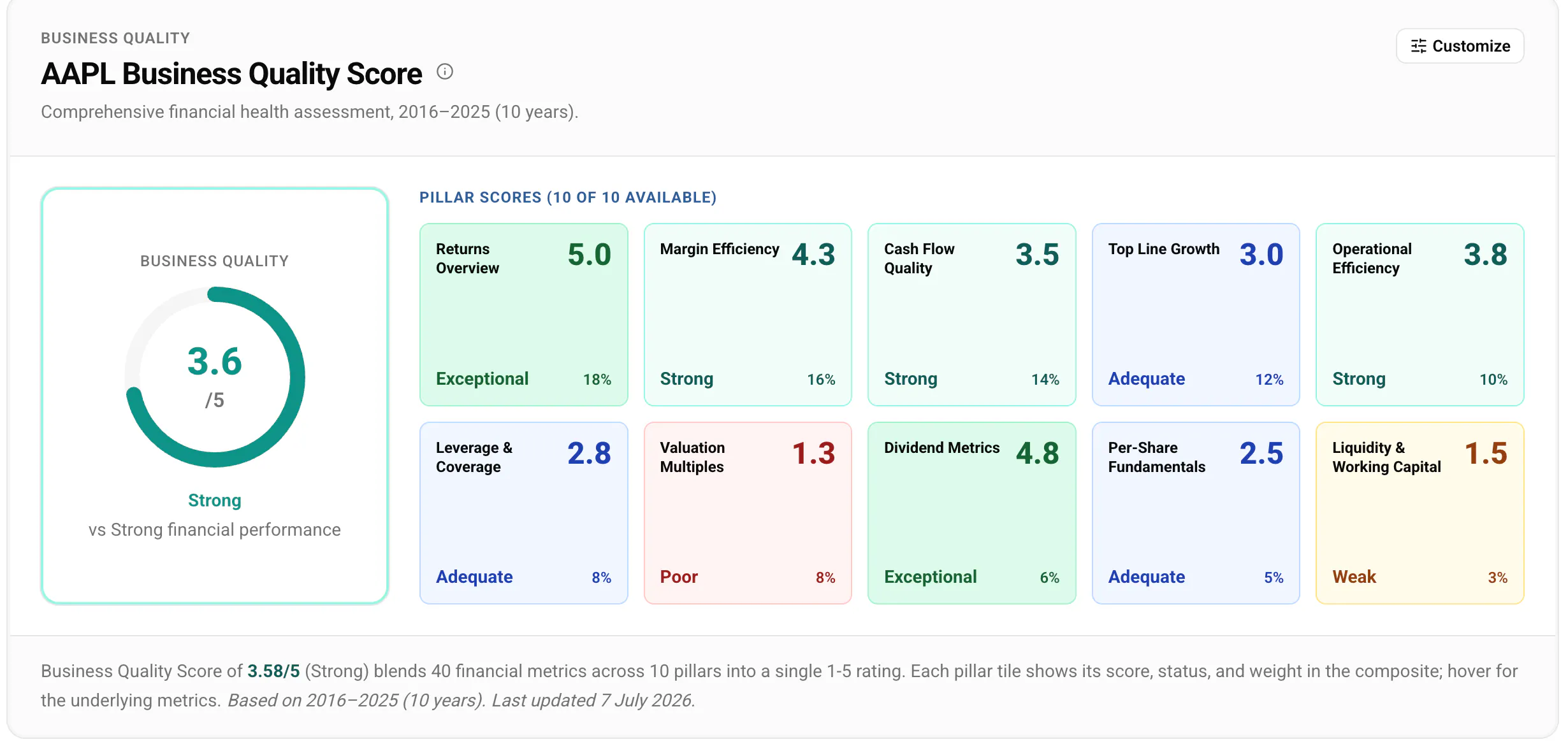Click the 3.5 Cash Flow Quality score
1568x744 pixels.
(x=1037, y=255)
